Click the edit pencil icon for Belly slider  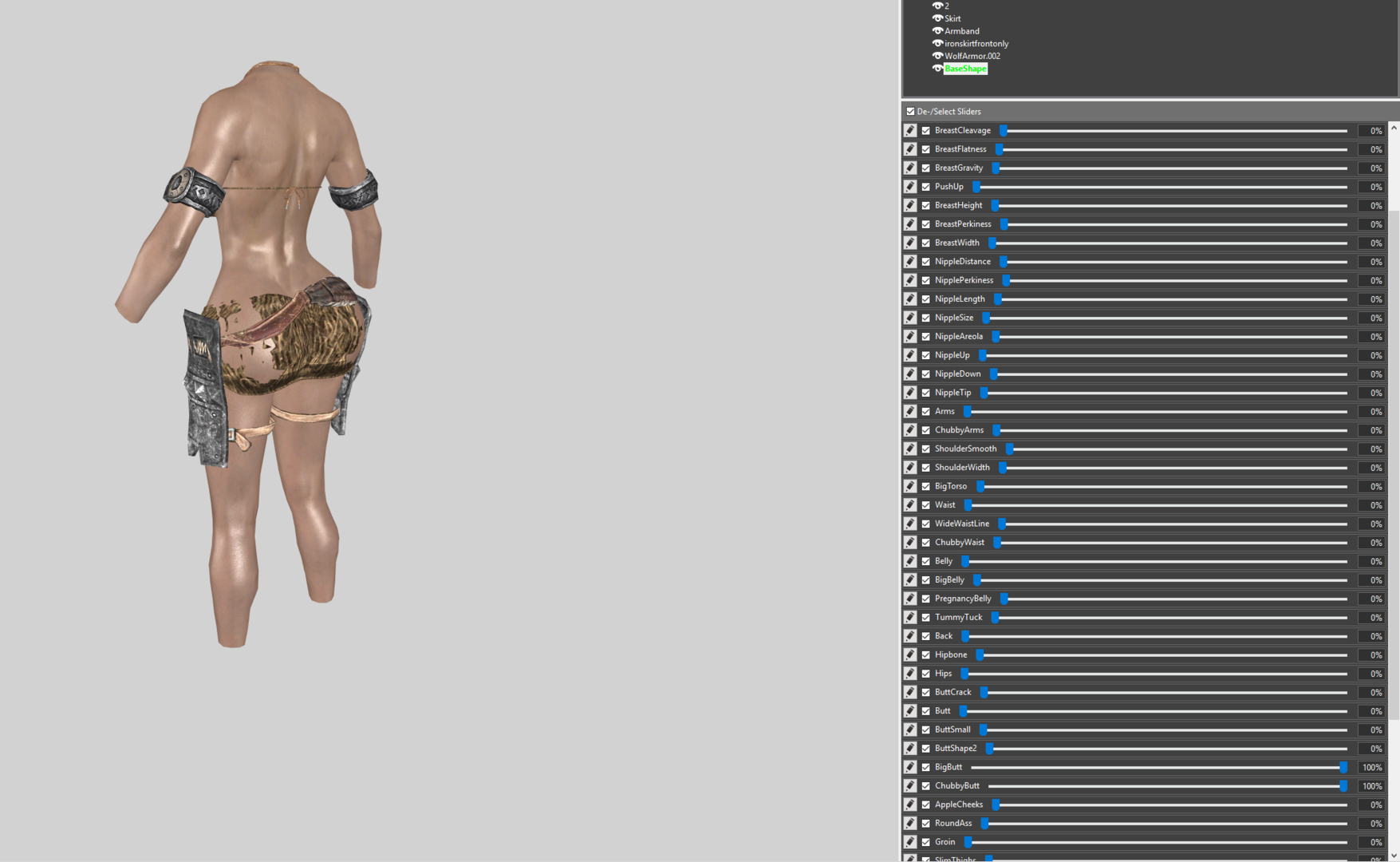(910, 561)
